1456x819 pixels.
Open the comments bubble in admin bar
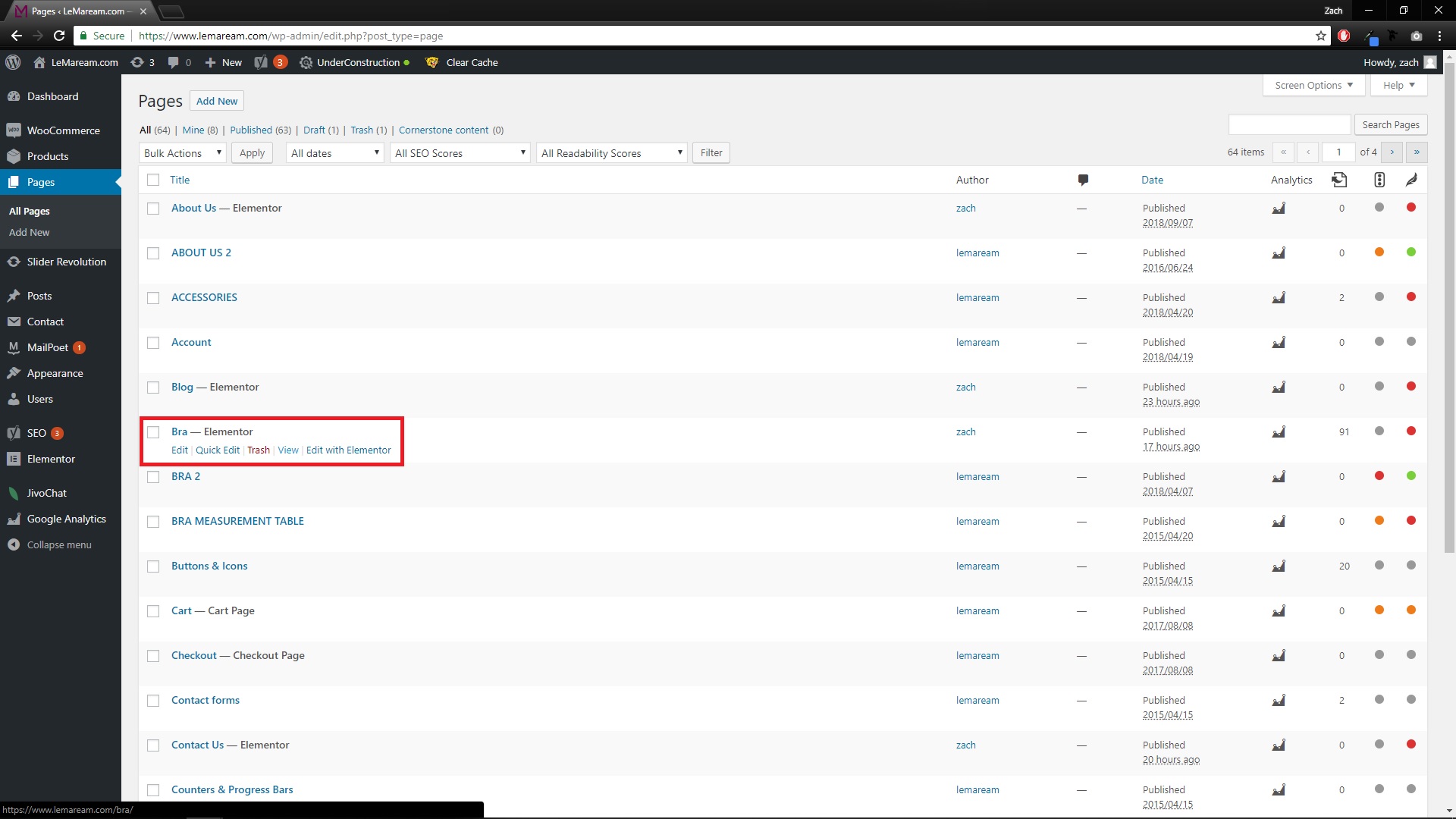tap(174, 62)
